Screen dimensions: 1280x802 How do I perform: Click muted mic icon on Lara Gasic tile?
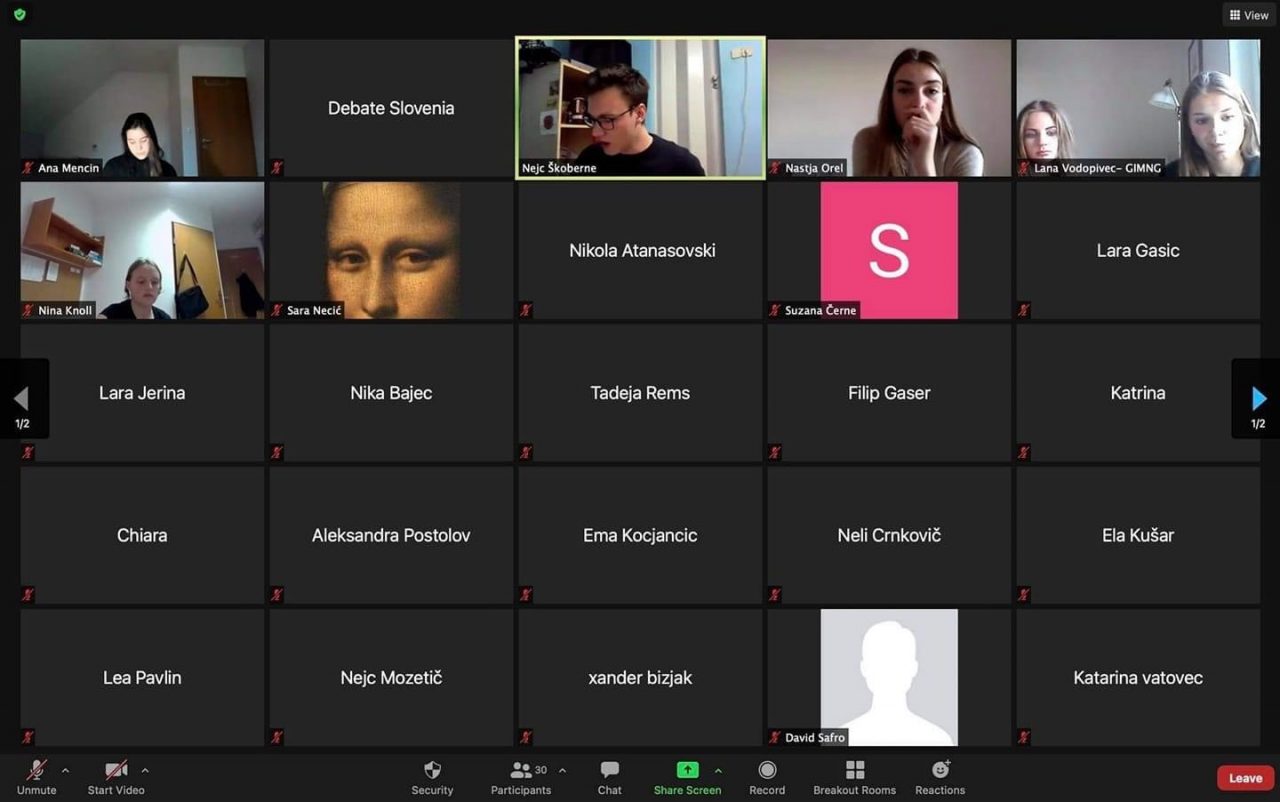coord(1024,310)
